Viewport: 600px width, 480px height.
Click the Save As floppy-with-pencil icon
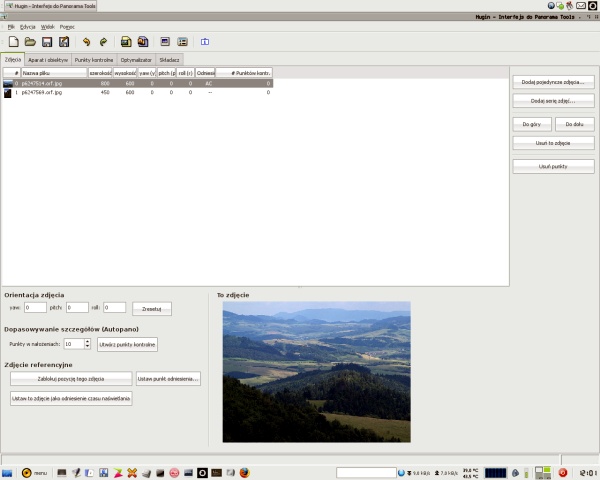[x=64, y=42]
